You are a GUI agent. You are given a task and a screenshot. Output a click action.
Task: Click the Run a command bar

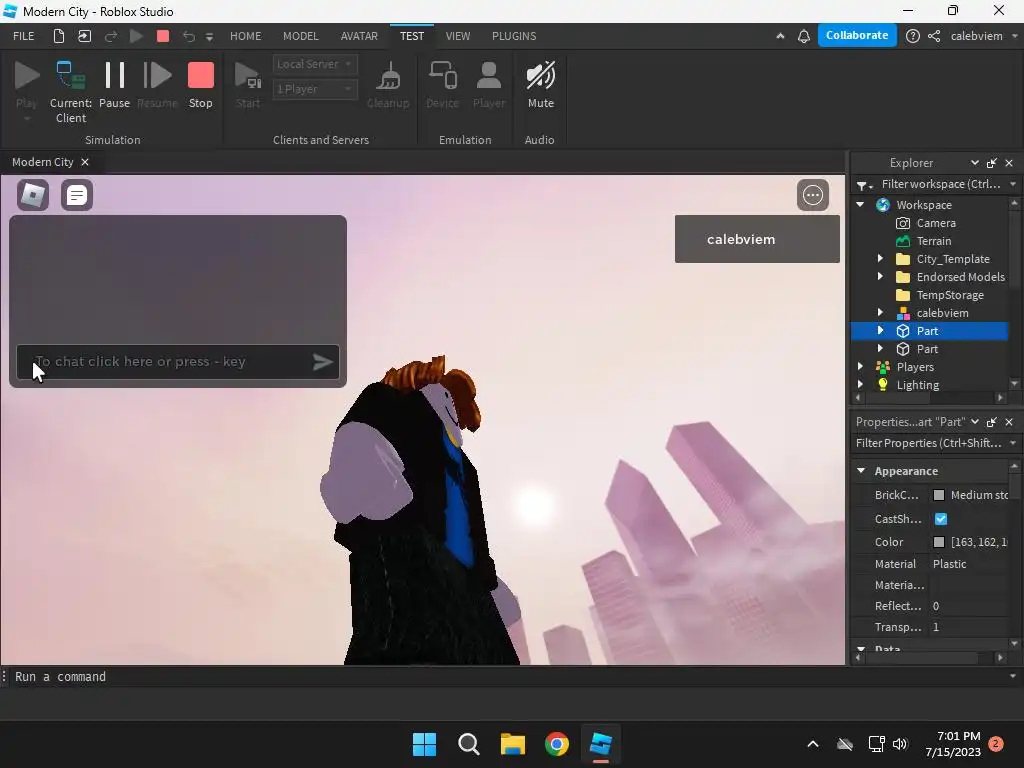[x=509, y=677]
